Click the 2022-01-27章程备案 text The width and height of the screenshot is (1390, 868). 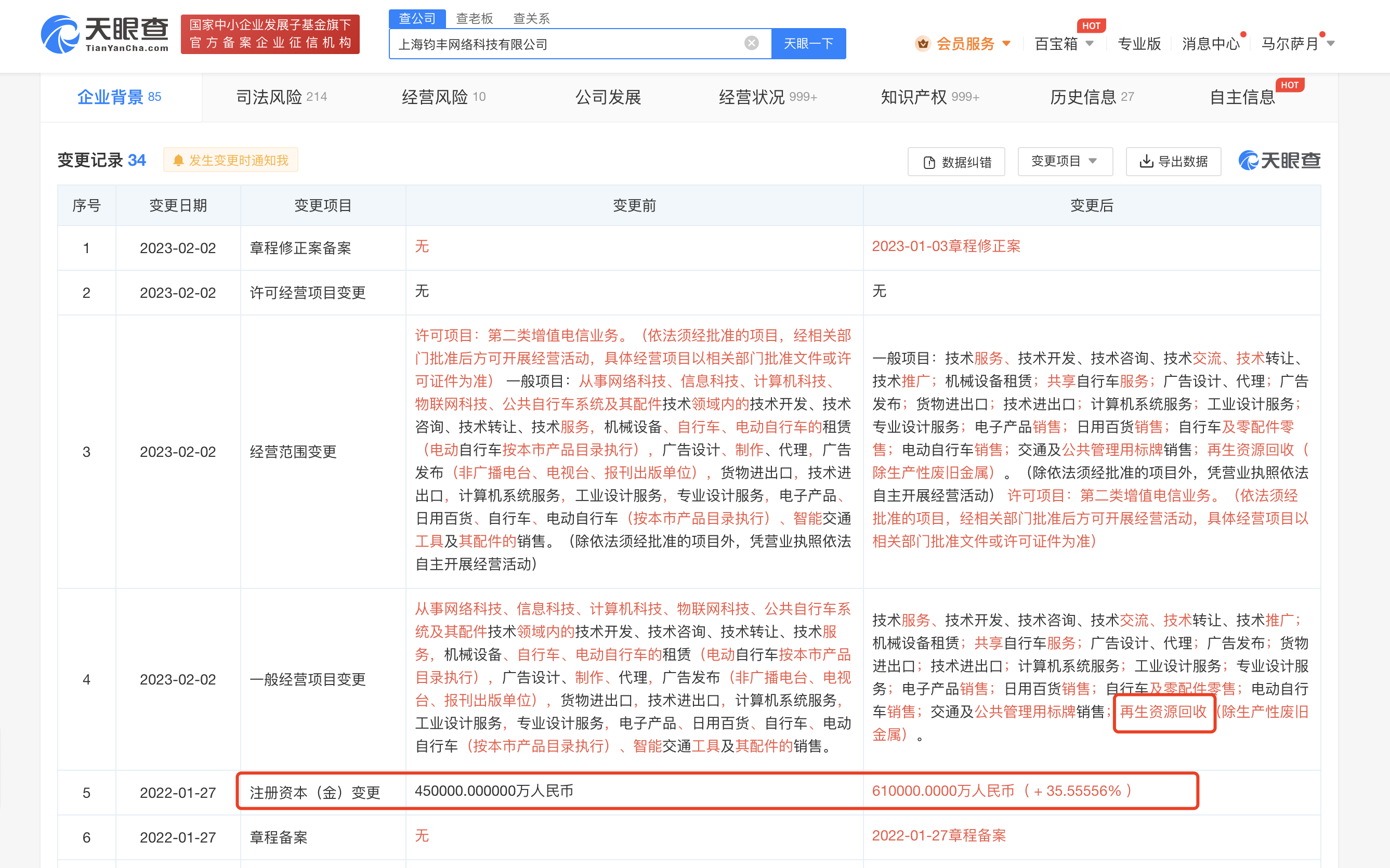click(939, 836)
